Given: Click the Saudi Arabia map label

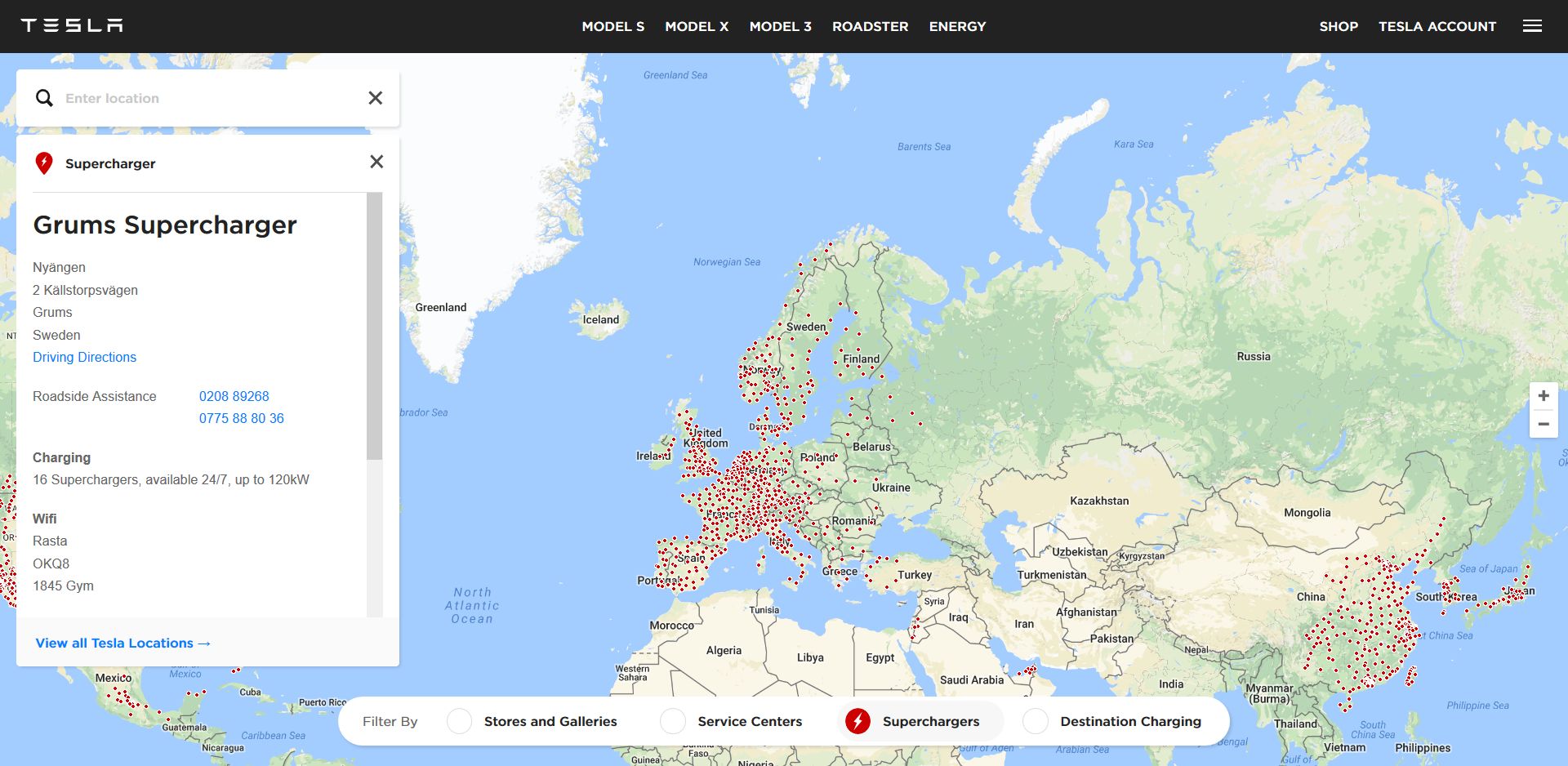Looking at the screenshot, I should (x=972, y=679).
